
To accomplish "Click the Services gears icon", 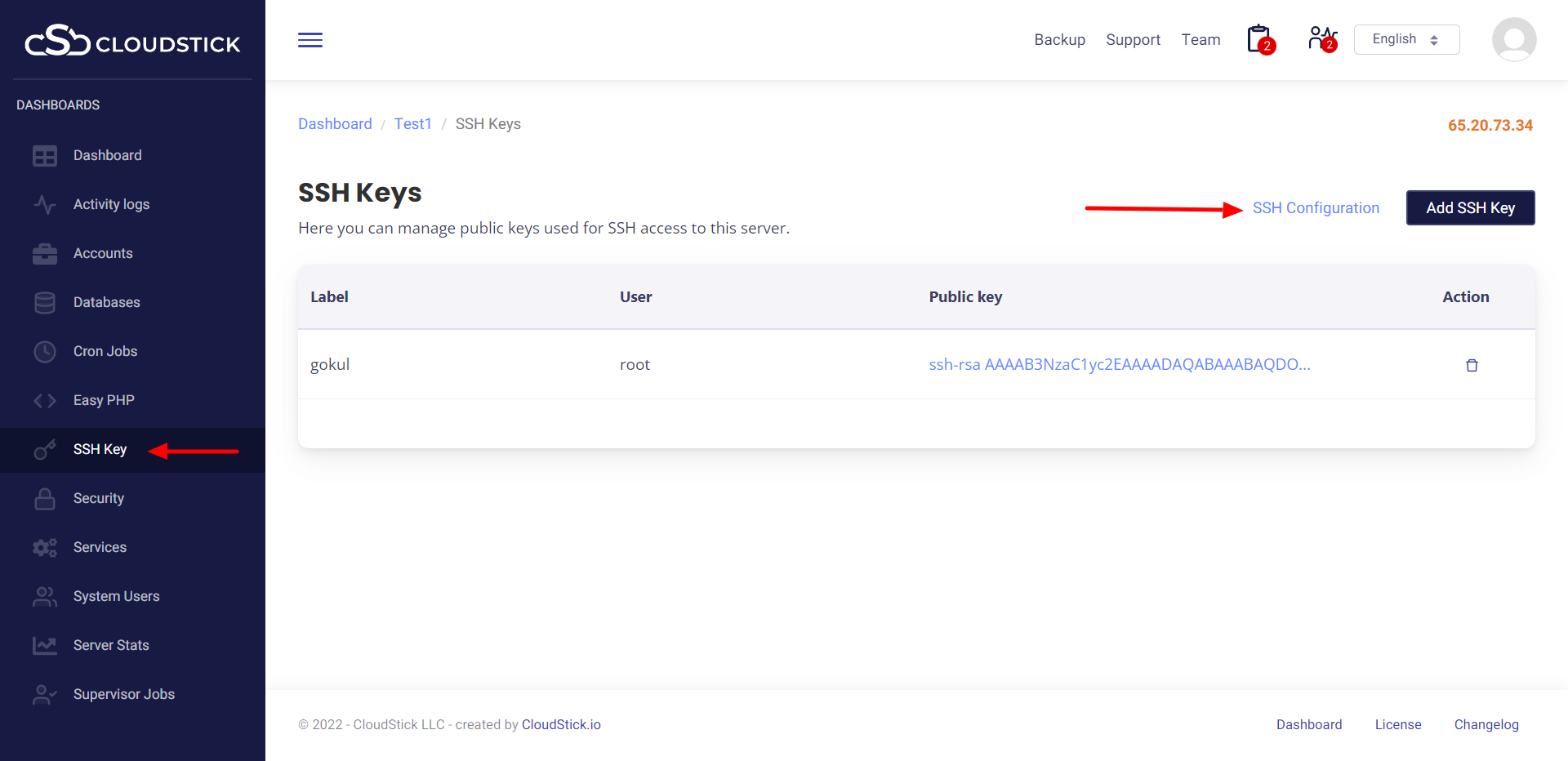I will 45,548.
